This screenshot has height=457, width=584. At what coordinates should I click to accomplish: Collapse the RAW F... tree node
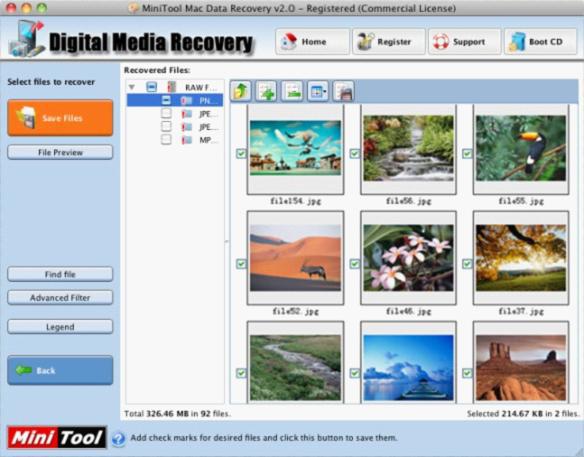[x=131, y=87]
